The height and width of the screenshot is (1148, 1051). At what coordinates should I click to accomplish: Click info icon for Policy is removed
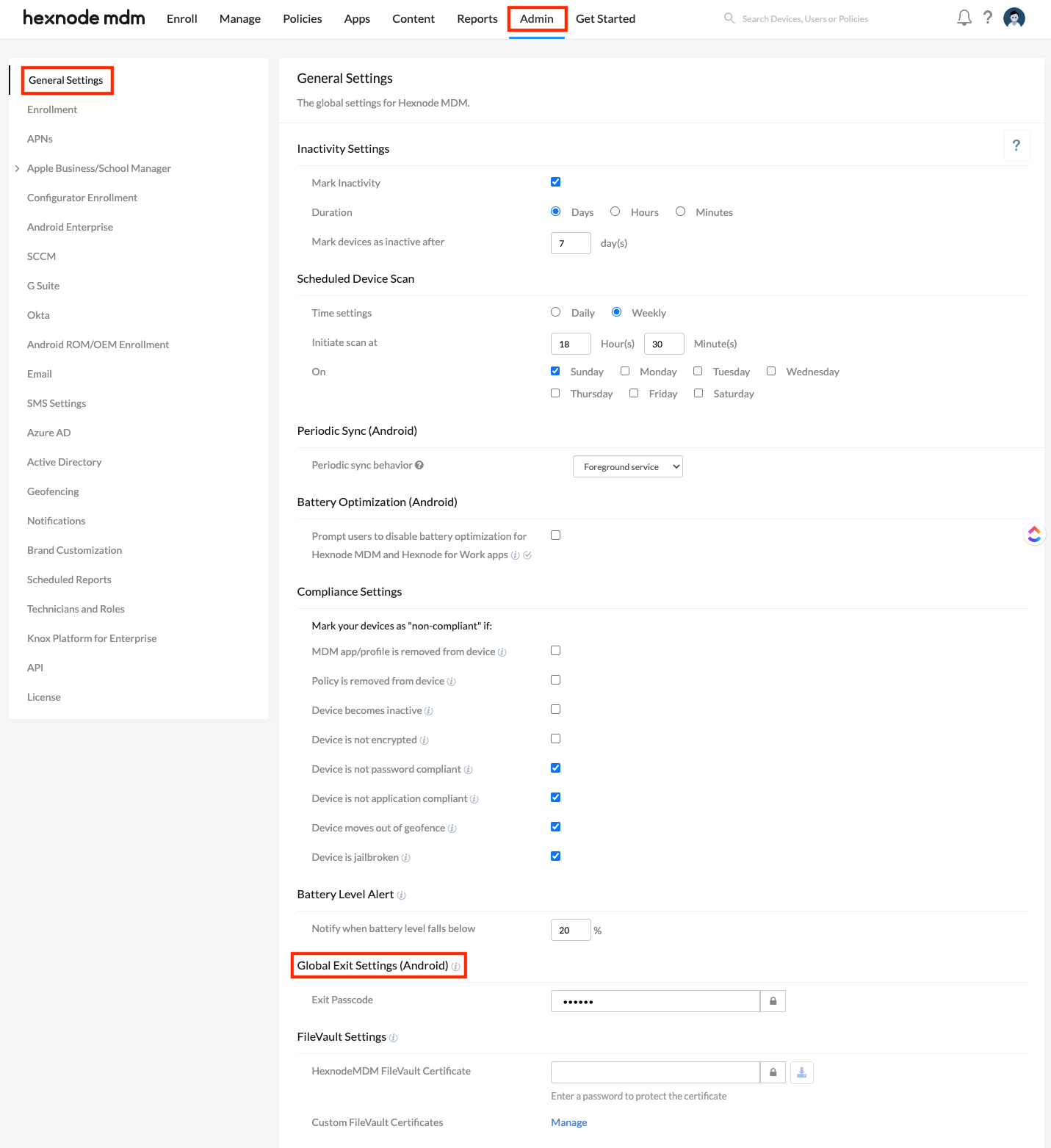[452, 682]
